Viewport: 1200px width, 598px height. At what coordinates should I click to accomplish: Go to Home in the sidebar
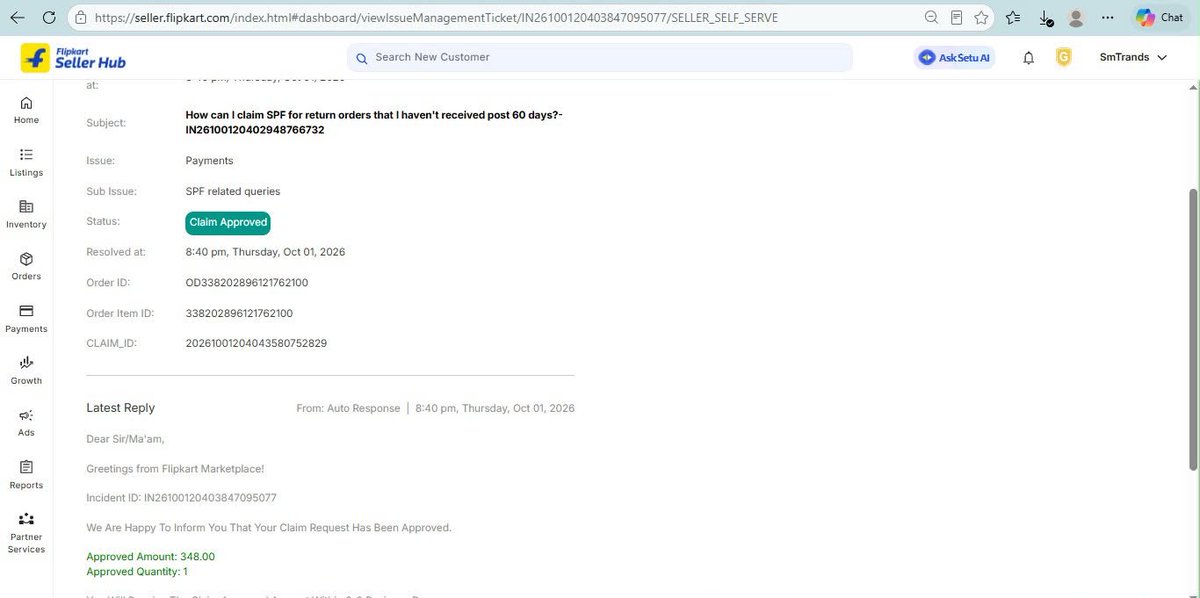click(26, 110)
